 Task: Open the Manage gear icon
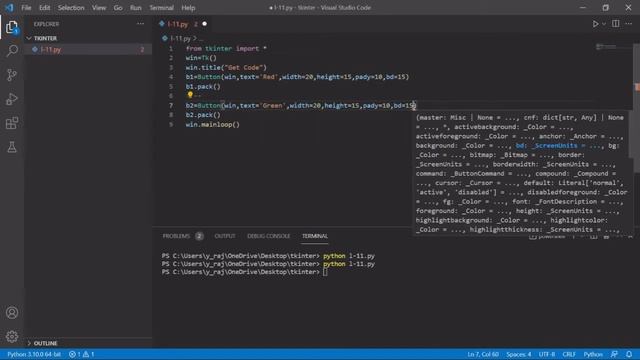pos(12,336)
